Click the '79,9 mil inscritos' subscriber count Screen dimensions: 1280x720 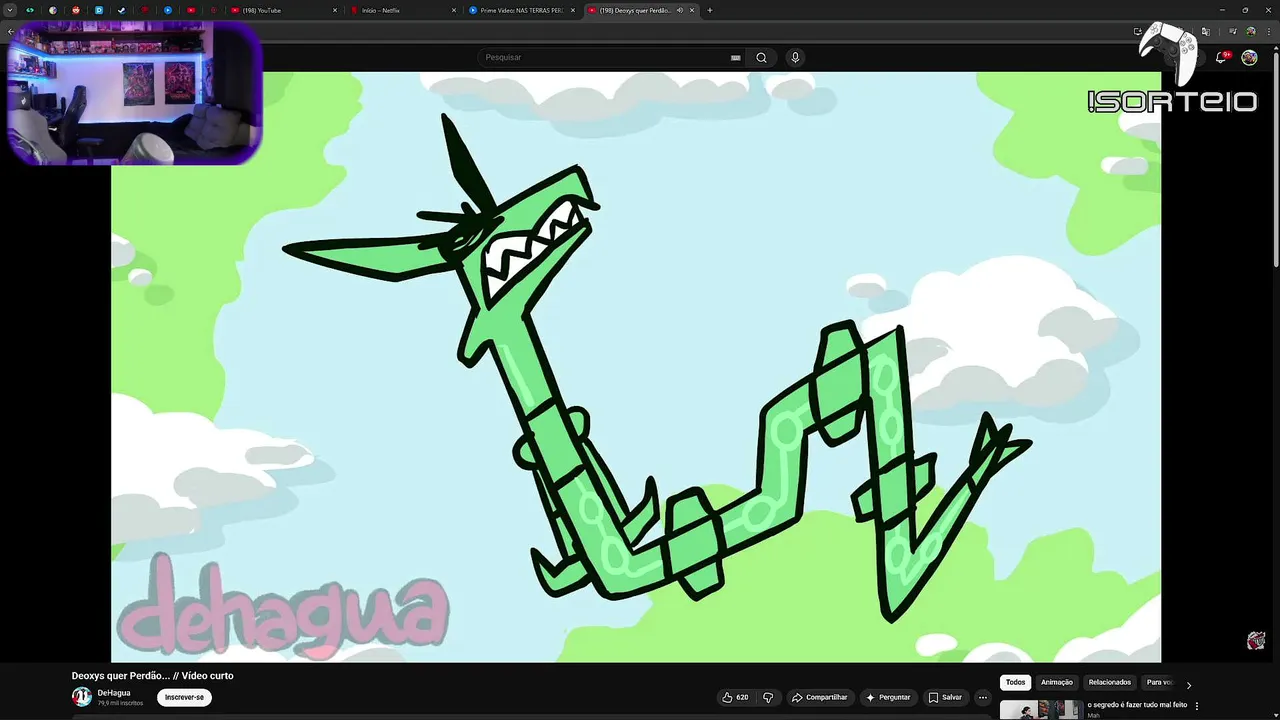[120, 703]
